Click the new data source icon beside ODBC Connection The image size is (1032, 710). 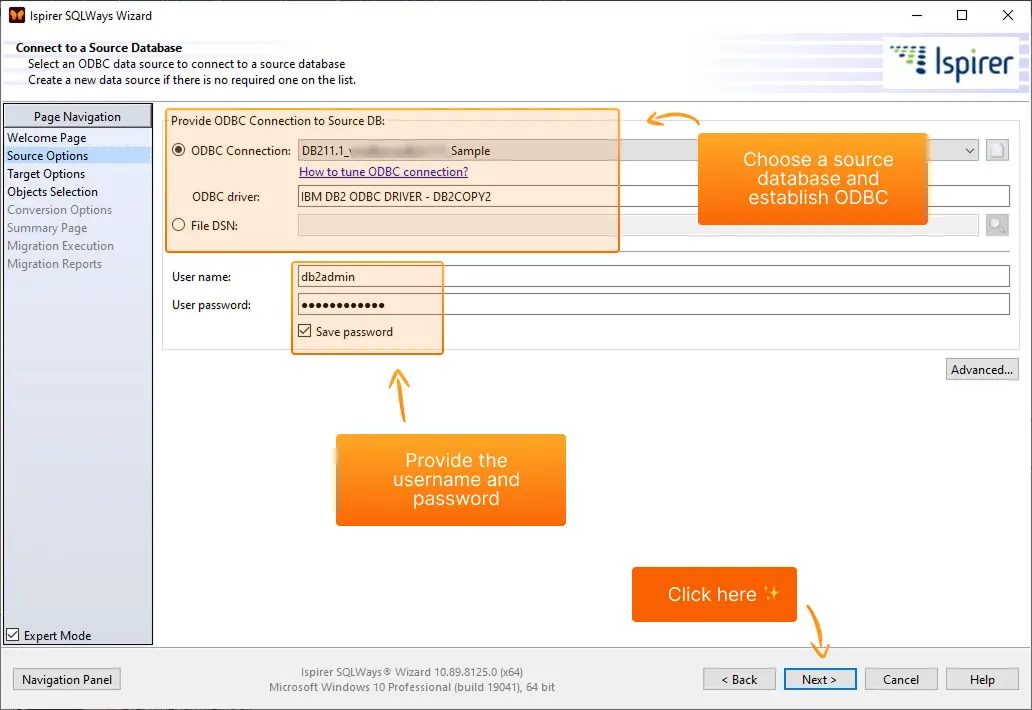click(997, 151)
